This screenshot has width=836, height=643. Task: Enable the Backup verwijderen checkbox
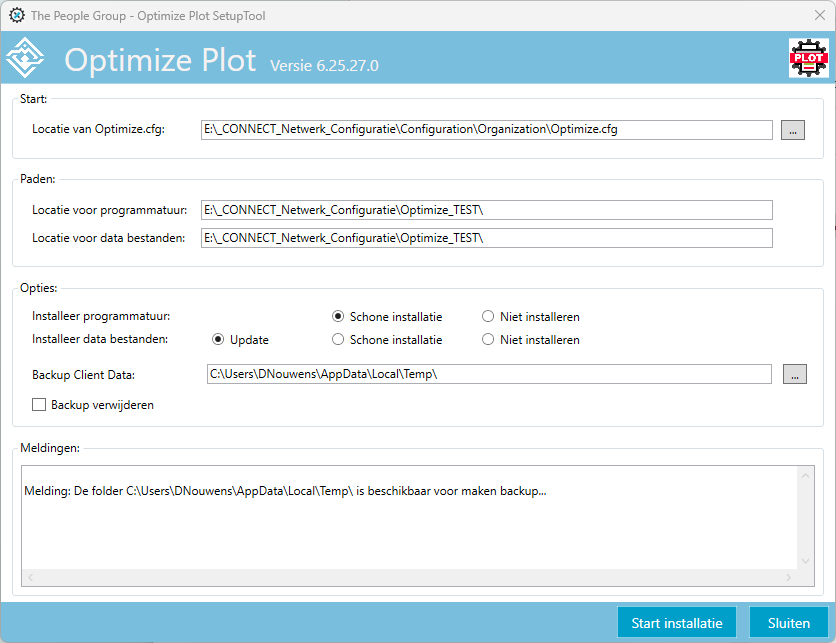[x=39, y=405]
